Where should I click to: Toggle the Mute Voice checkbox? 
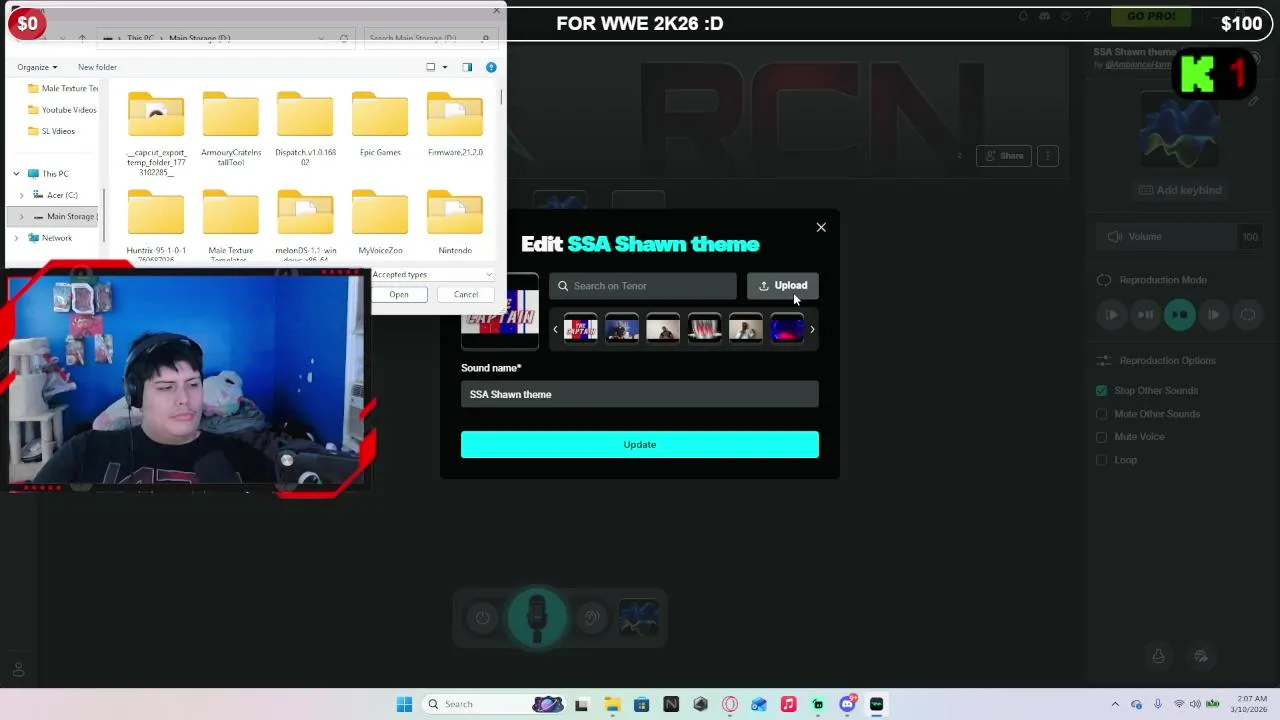(1101, 437)
